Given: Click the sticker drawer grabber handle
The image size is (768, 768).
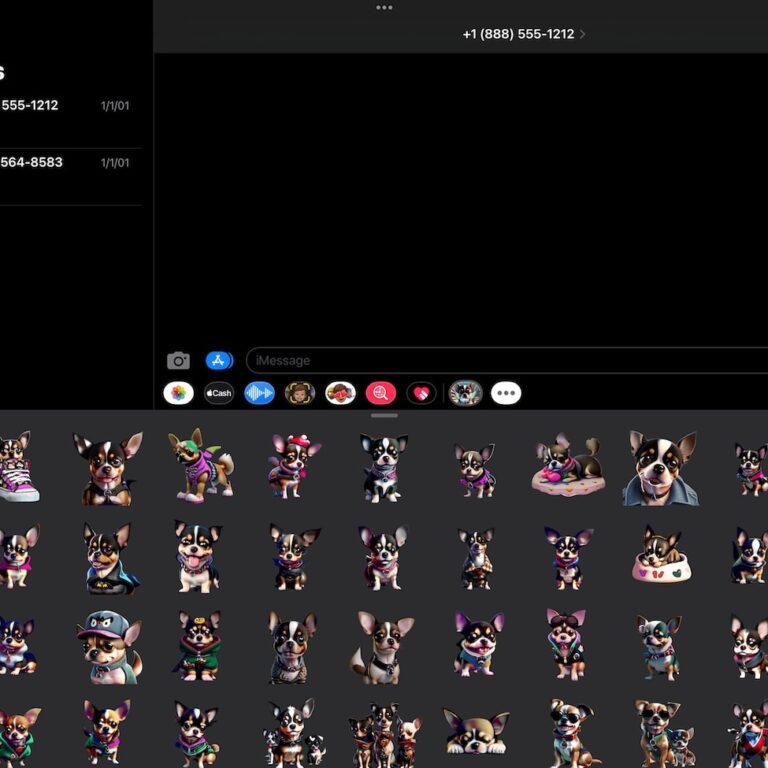Looking at the screenshot, I should pos(384,415).
